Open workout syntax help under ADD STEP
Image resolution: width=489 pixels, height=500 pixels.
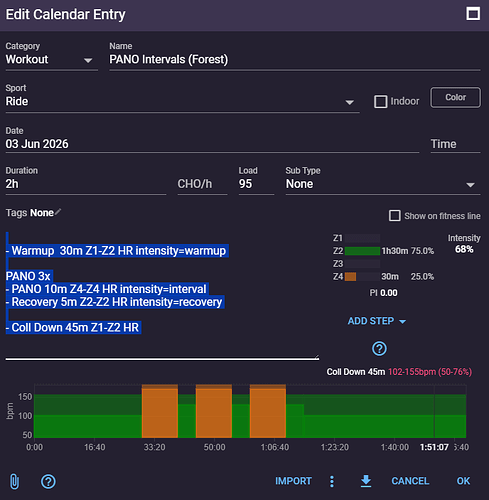click(379, 349)
